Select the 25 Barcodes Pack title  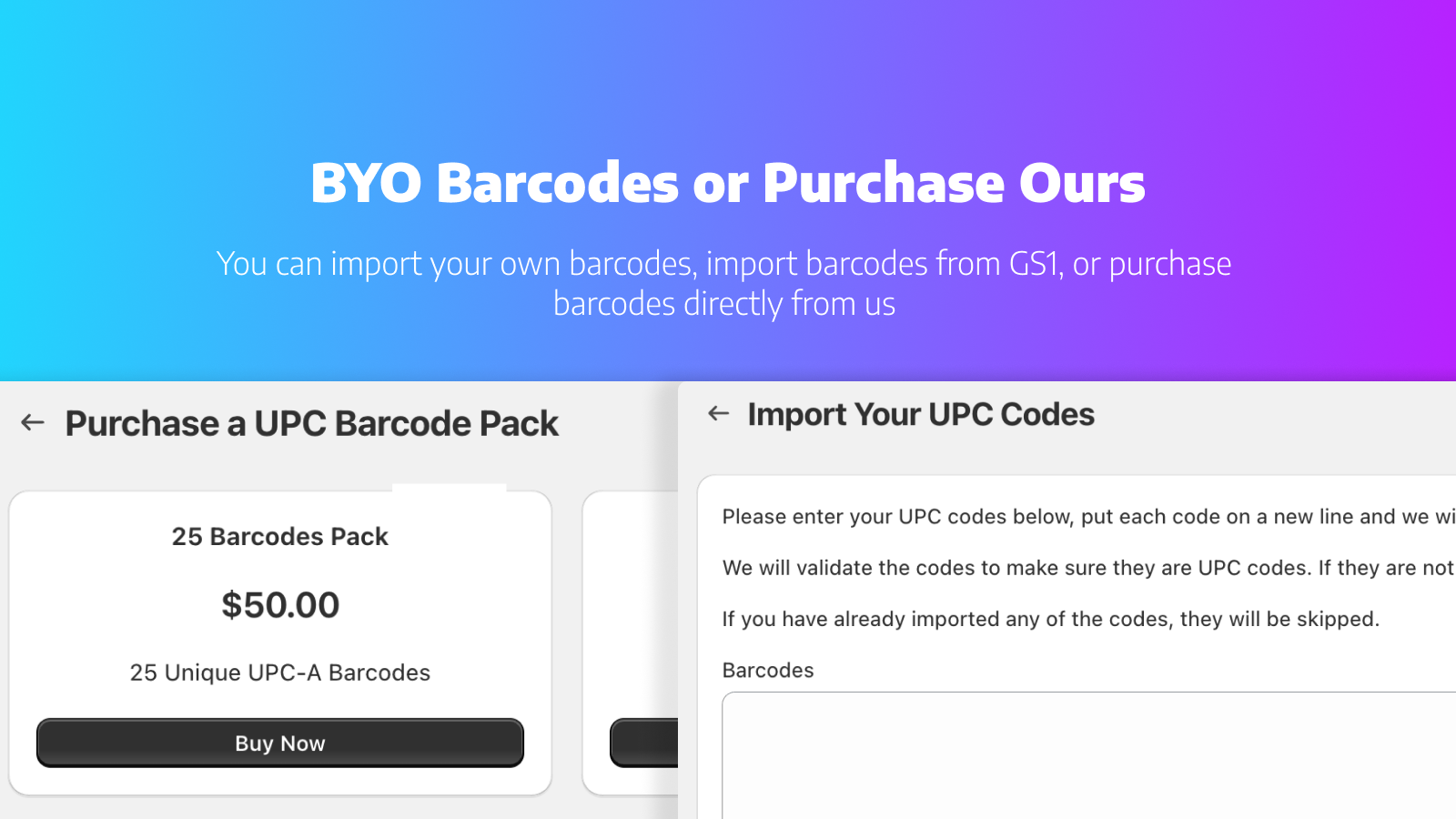pyautogui.click(x=280, y=537)
